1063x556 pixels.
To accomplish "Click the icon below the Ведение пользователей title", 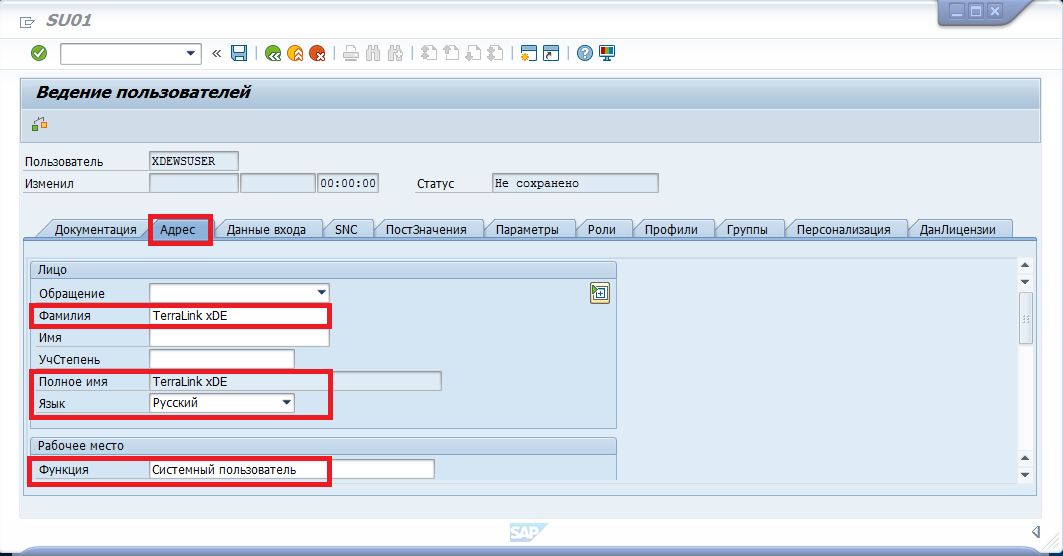I will click(x=40, y=125).
